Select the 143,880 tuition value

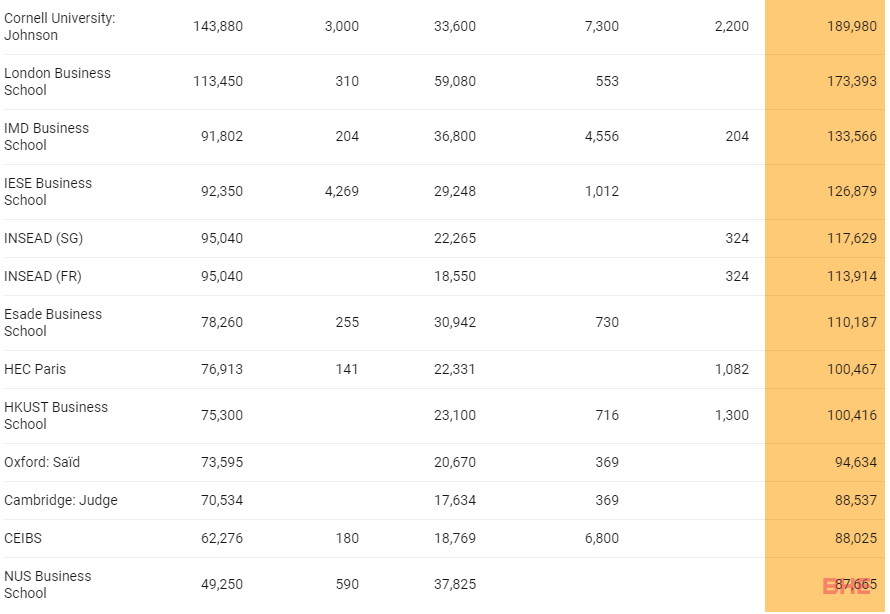click(x=218, y=27)
